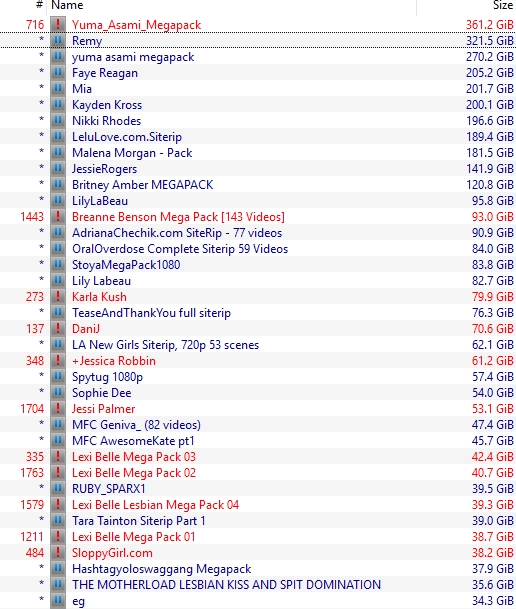Select the Malena Morgan - Pack torrent
This screenshot has height=609, width=516.
[x=132, y=153]
